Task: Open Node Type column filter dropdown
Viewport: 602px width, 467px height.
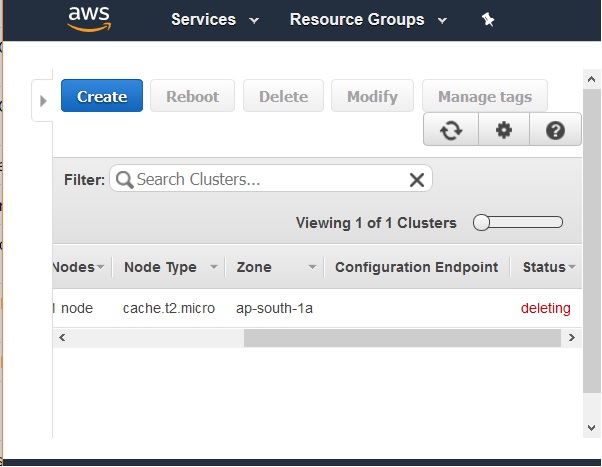Action: click(x=213, y=268)
